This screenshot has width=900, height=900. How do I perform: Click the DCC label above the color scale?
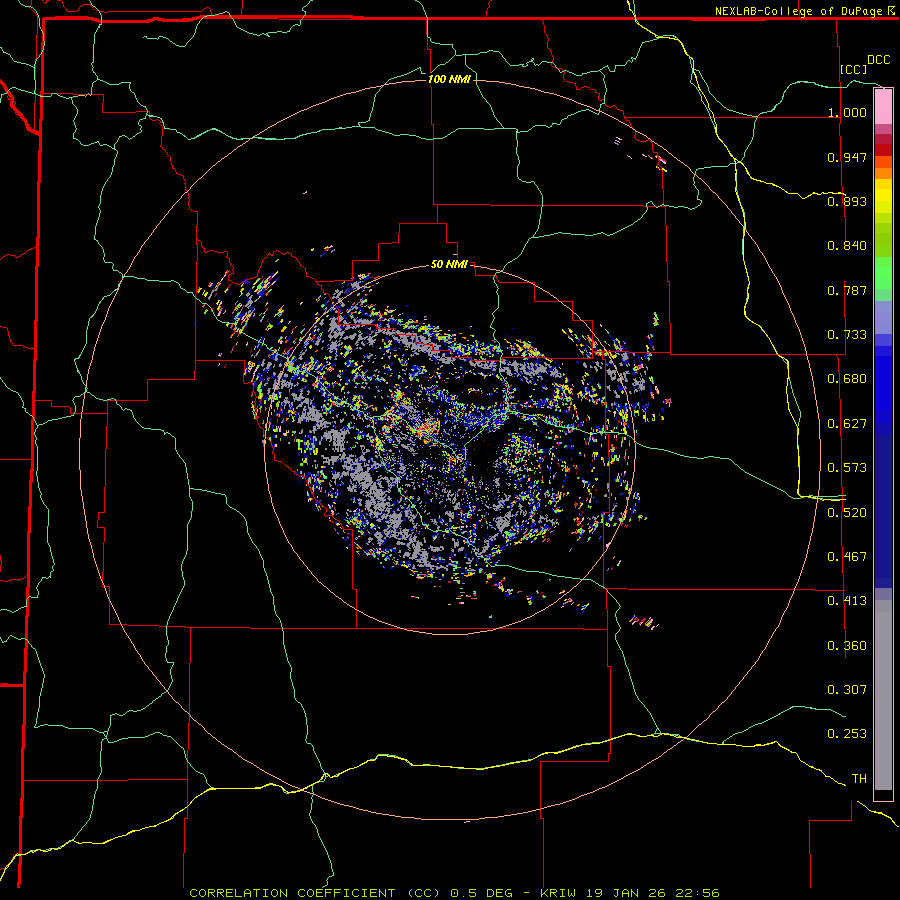coord(878,60)
